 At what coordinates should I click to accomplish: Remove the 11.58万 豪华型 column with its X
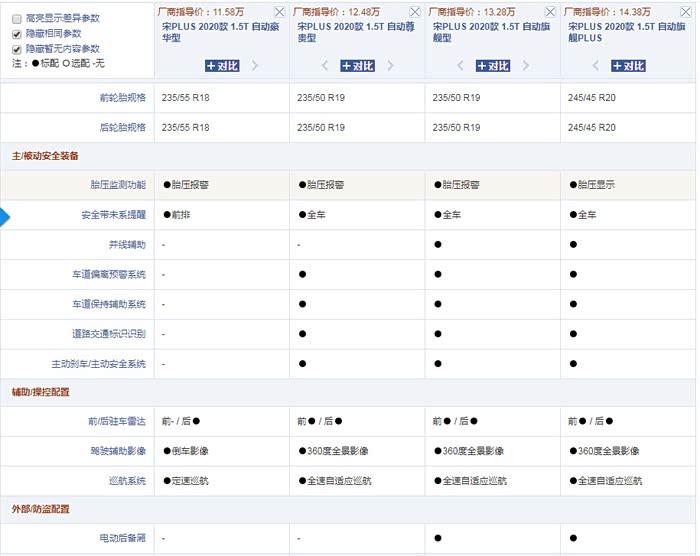[x=279, y=12]
